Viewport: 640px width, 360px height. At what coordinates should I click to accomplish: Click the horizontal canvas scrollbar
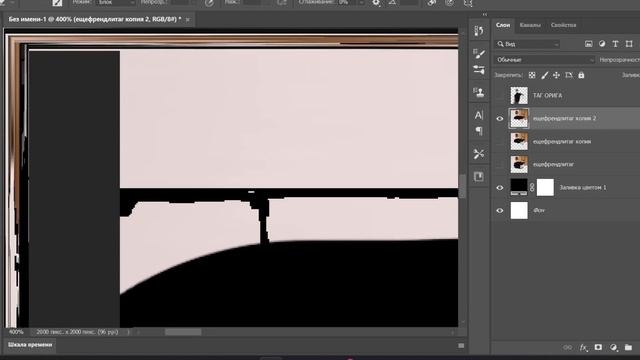[x=183, y=332]
